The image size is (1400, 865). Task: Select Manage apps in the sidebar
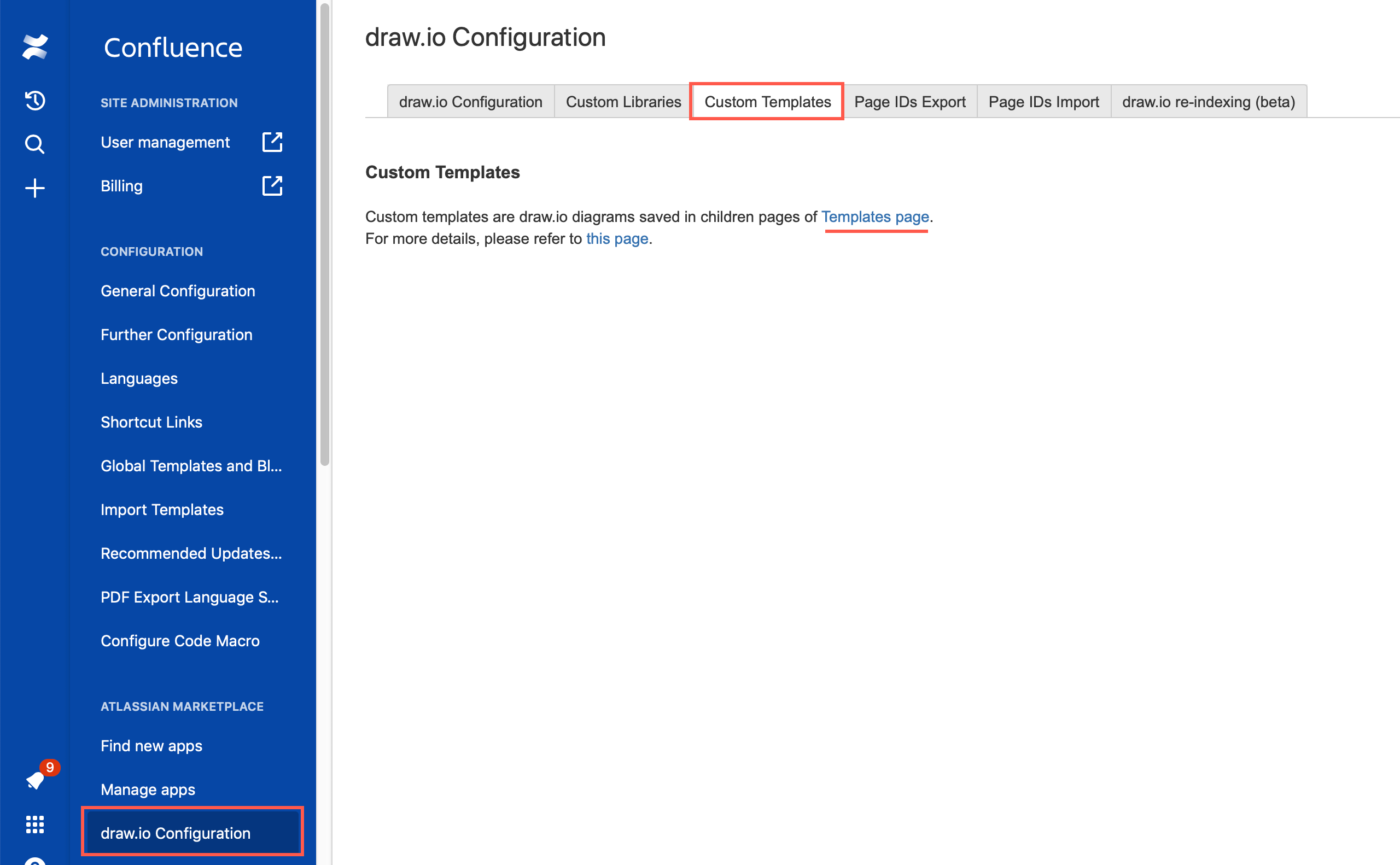click(x=147, y=789)
